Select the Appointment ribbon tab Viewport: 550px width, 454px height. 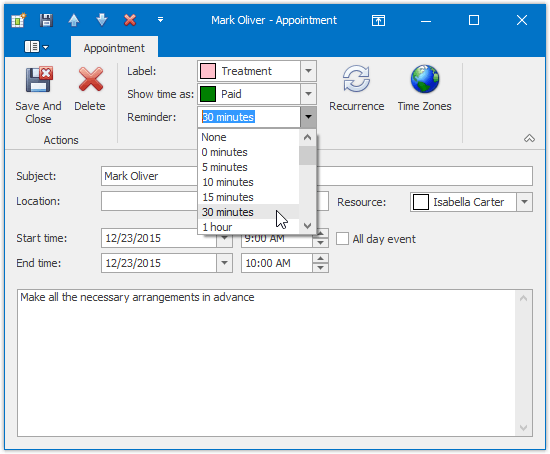[x=114, y=48]
